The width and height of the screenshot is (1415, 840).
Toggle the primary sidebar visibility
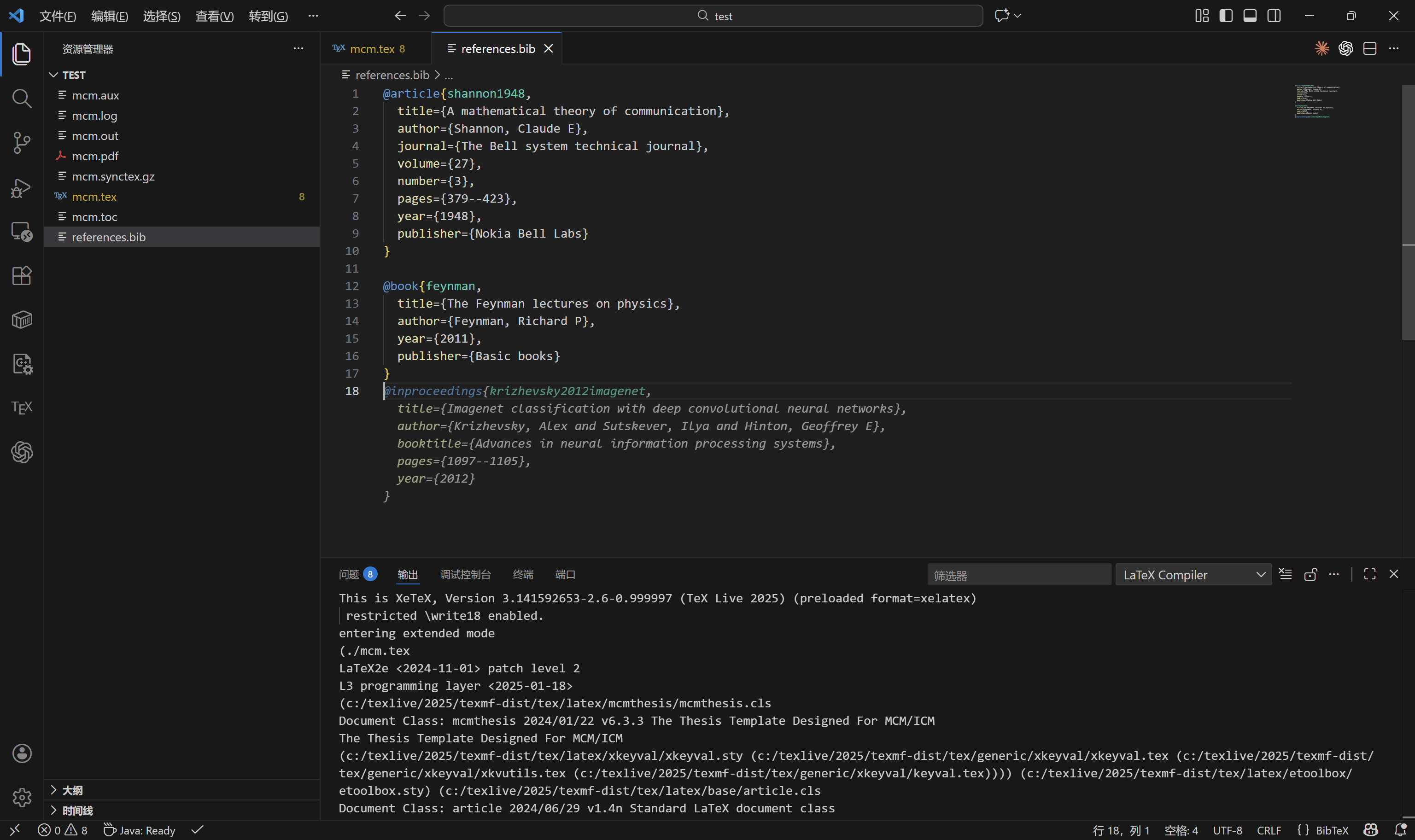1226,16
